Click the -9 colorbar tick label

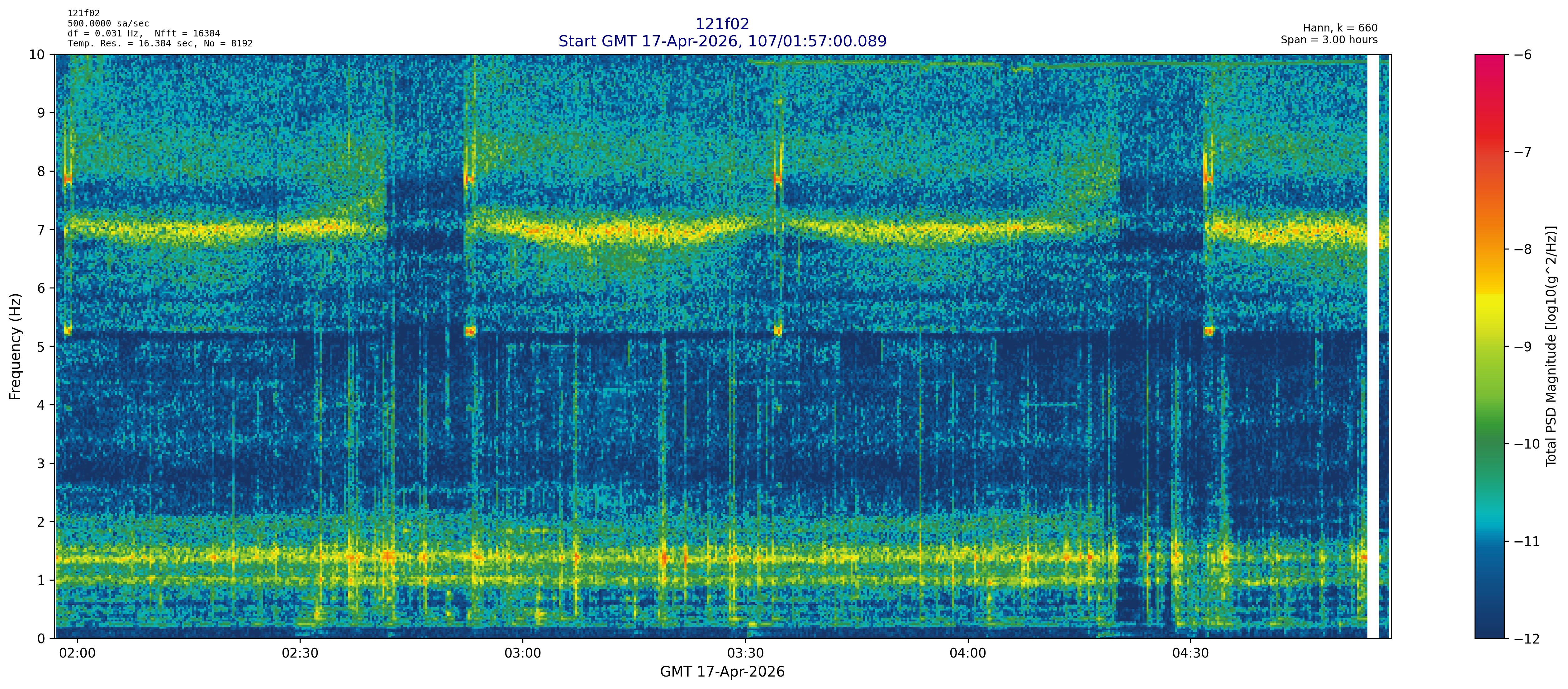[x=1523, y=347]
